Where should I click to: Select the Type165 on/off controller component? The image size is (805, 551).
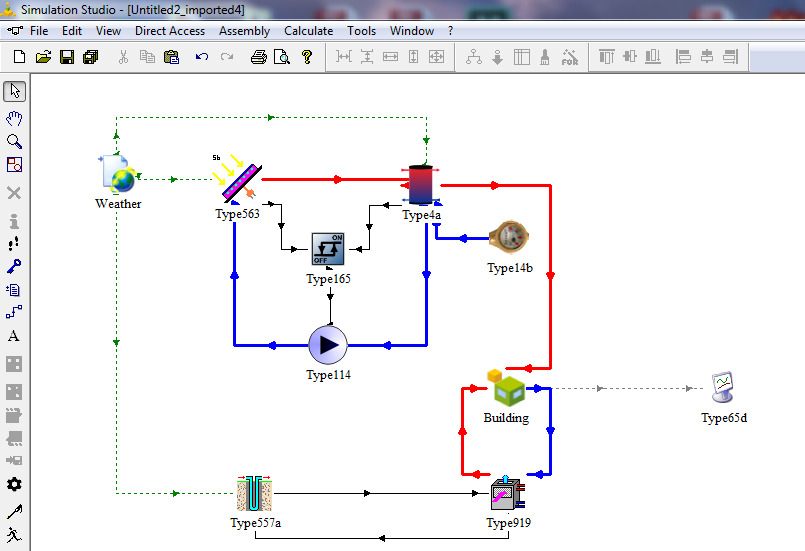328,249
